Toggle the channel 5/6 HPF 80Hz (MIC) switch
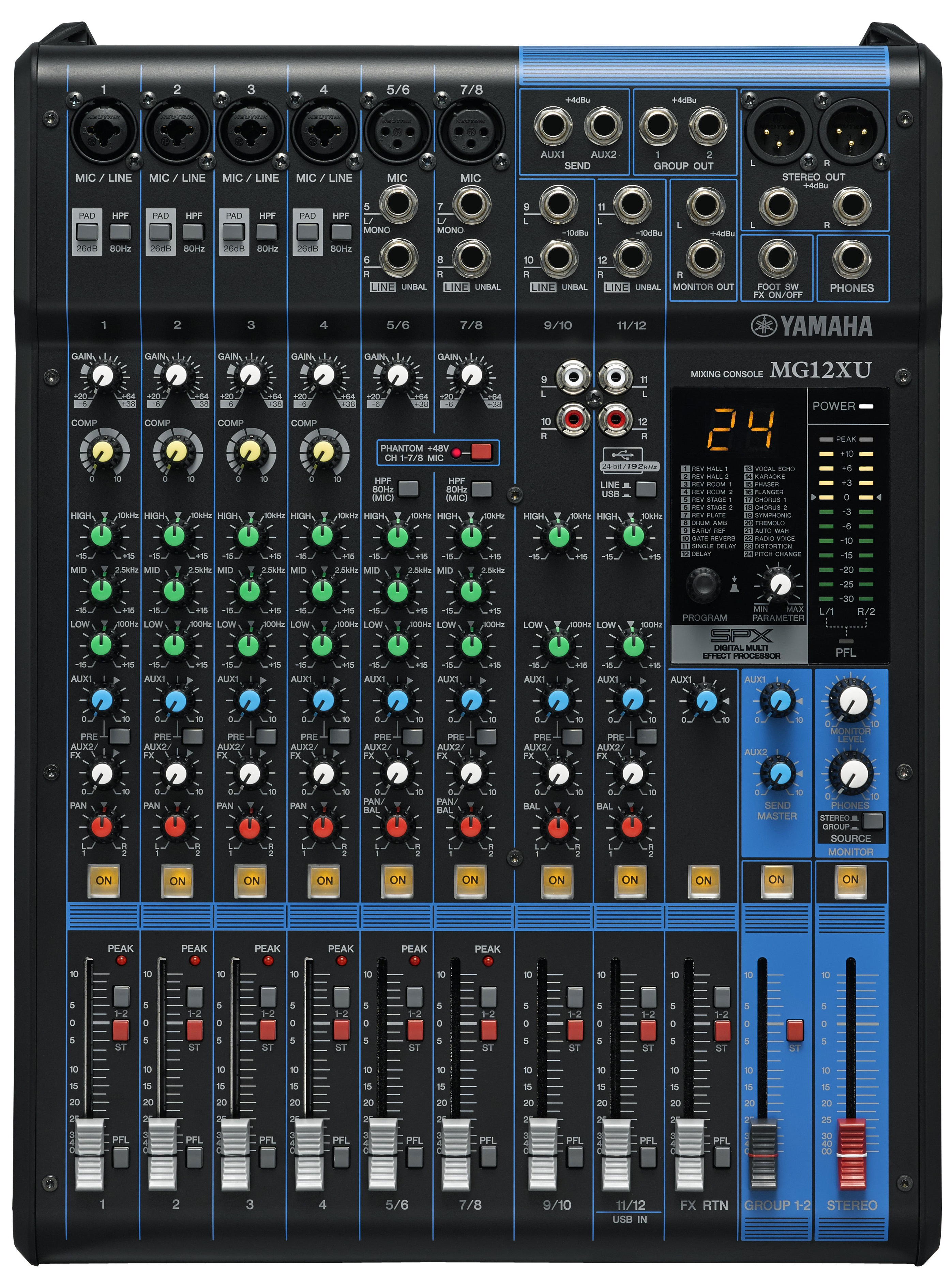The height and width of the screenshot is (1277, 952). point(408,489)
